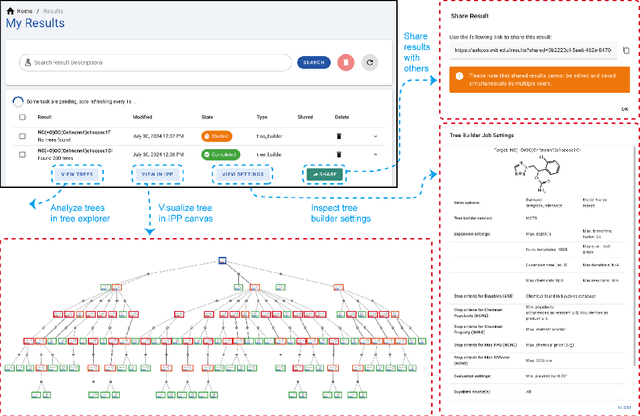Click the refresh results icon button
640x416 pixels.
pyautogui.click(x=372, y=62)
